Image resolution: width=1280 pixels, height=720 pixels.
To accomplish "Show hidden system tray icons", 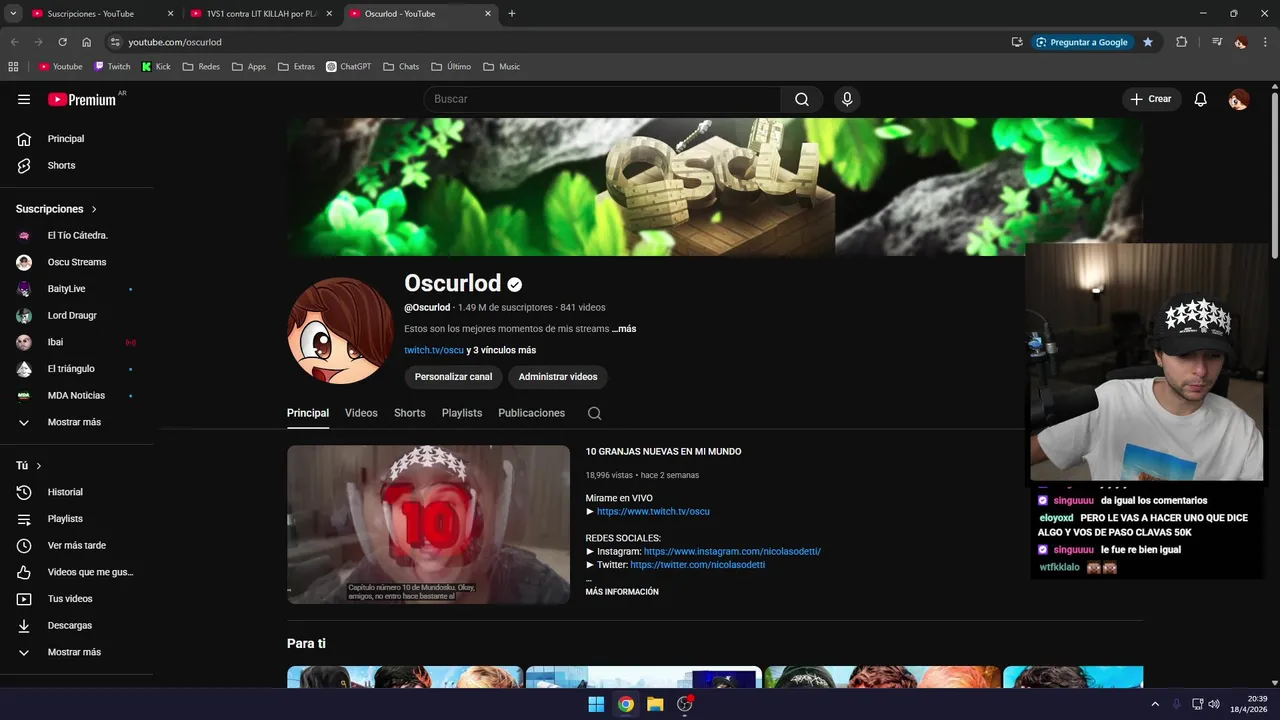I will pos(1155,704).
